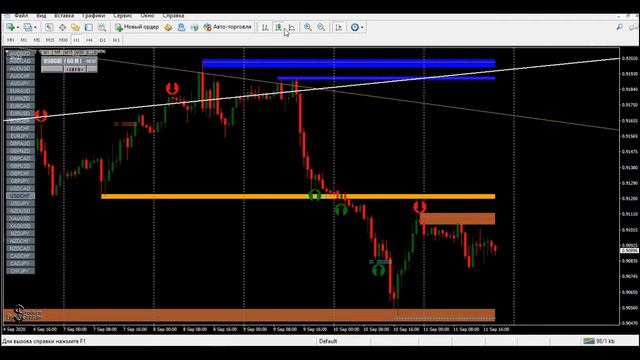Click the periodicity clock icon
The width and height of the screenshot is (640, 360).
click(355, 27)
